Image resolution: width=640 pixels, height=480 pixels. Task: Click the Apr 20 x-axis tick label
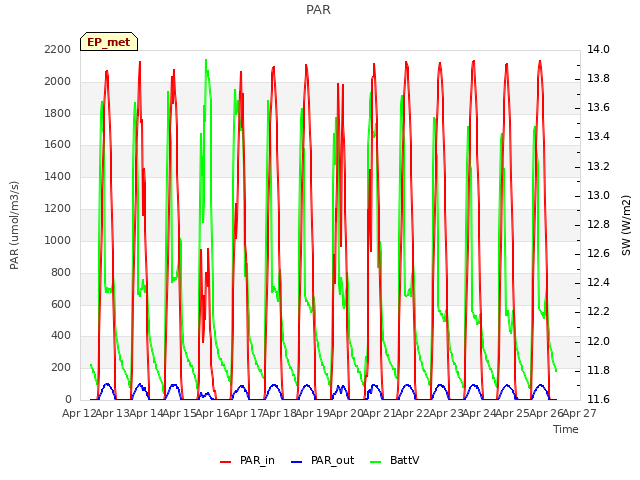[x=346, y=413]
